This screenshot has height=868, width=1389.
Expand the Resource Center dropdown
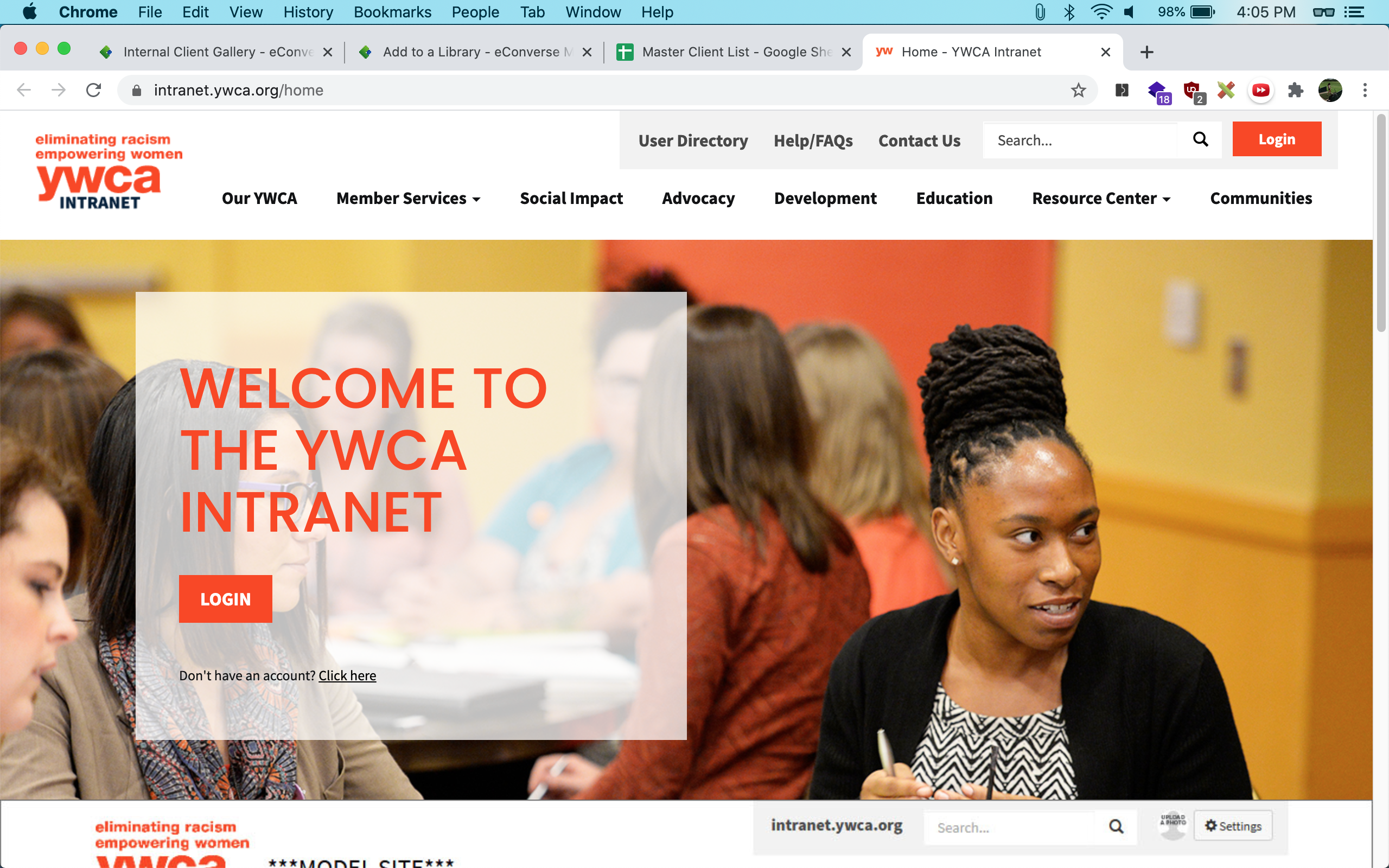point(1101,199)
